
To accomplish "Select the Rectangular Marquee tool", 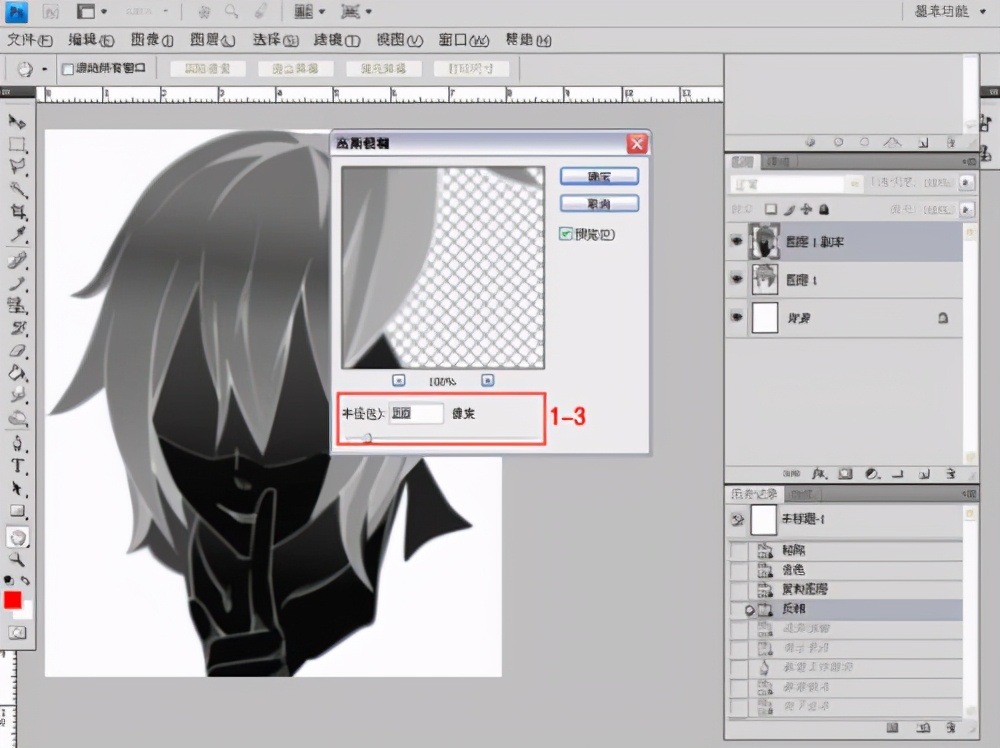I will (17, 144).
